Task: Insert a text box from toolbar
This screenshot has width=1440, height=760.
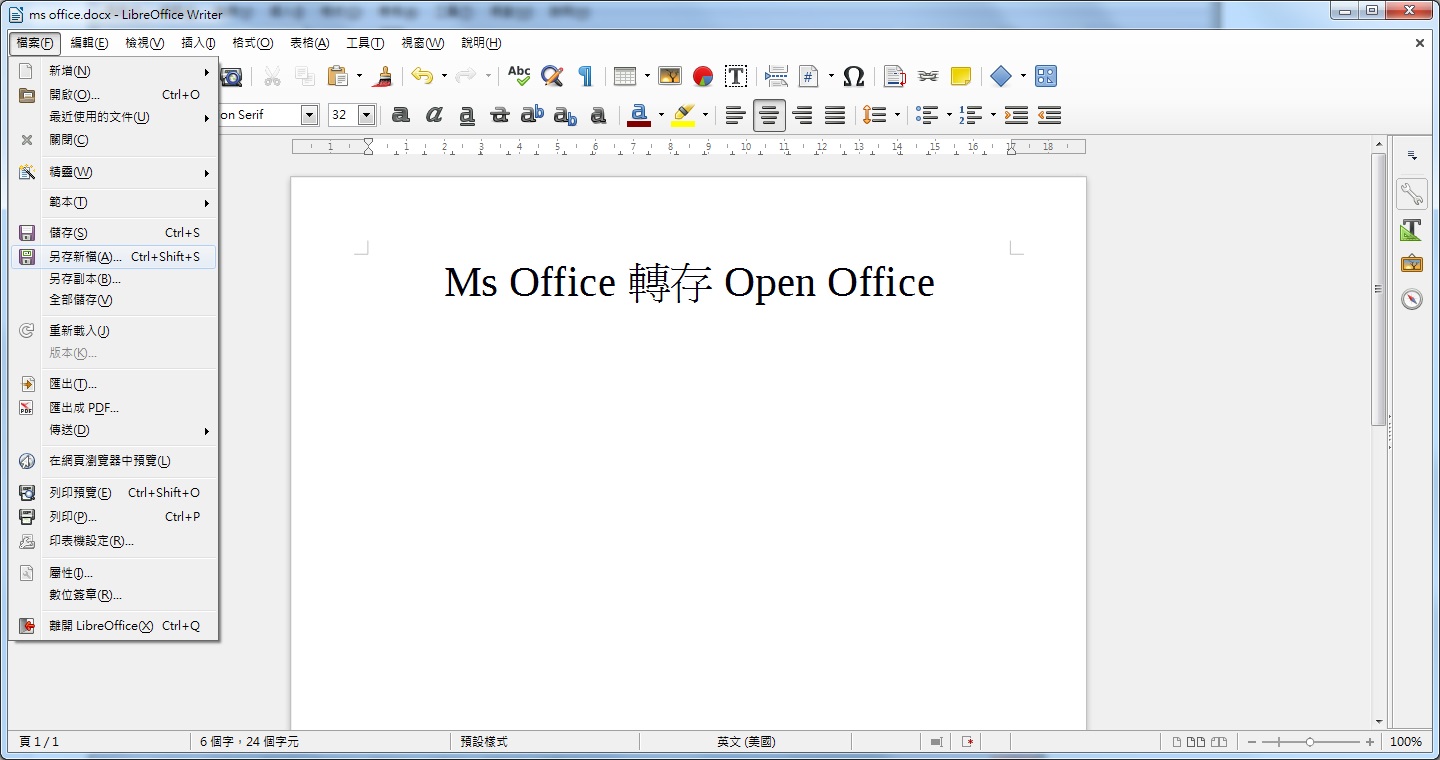Action: coord(736,76)
